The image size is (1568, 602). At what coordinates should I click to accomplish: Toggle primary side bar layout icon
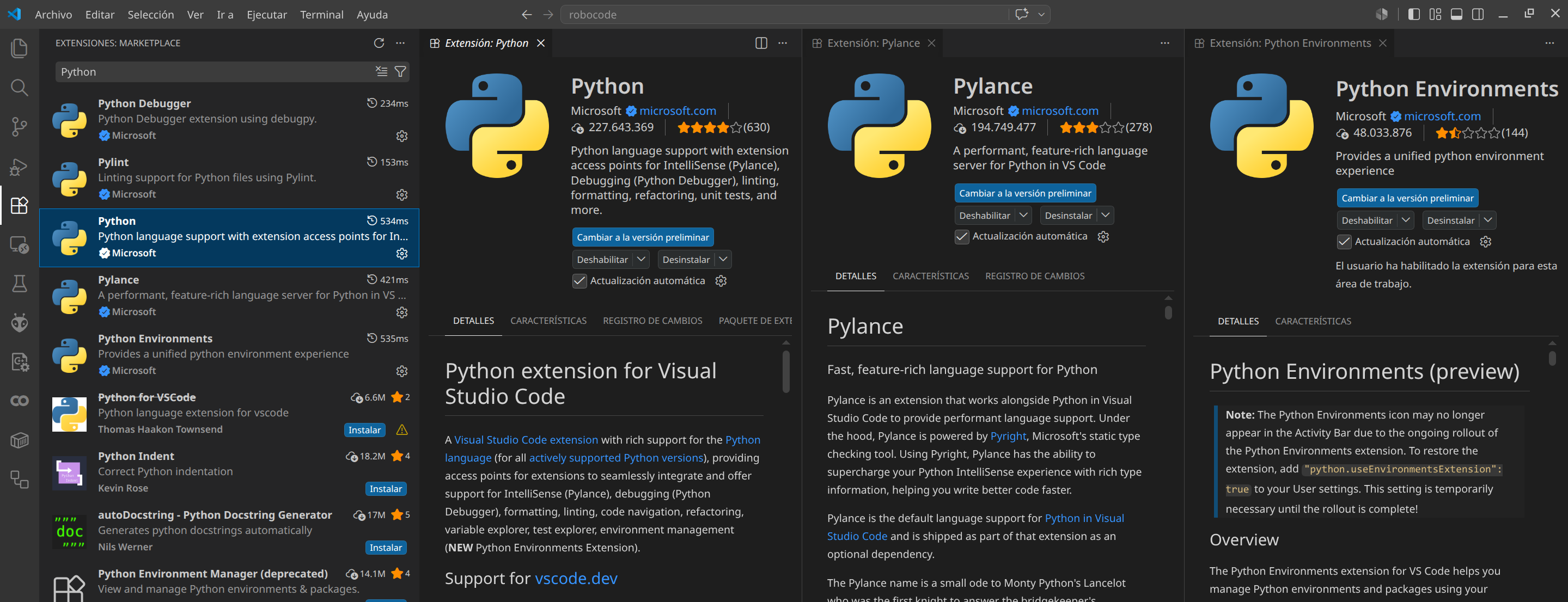pos(1414,14)
